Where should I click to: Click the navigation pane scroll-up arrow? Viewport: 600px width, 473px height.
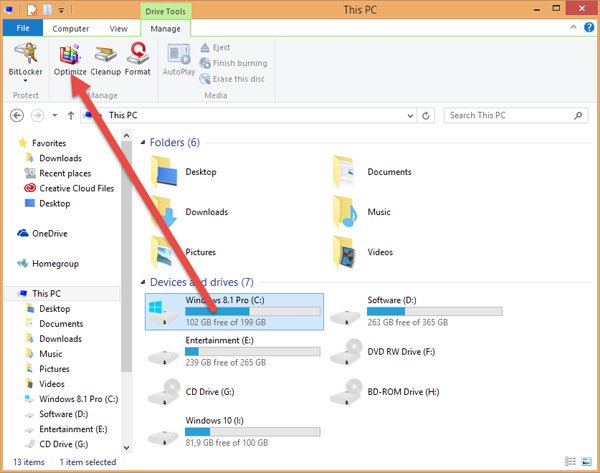(x=127, y=136)
